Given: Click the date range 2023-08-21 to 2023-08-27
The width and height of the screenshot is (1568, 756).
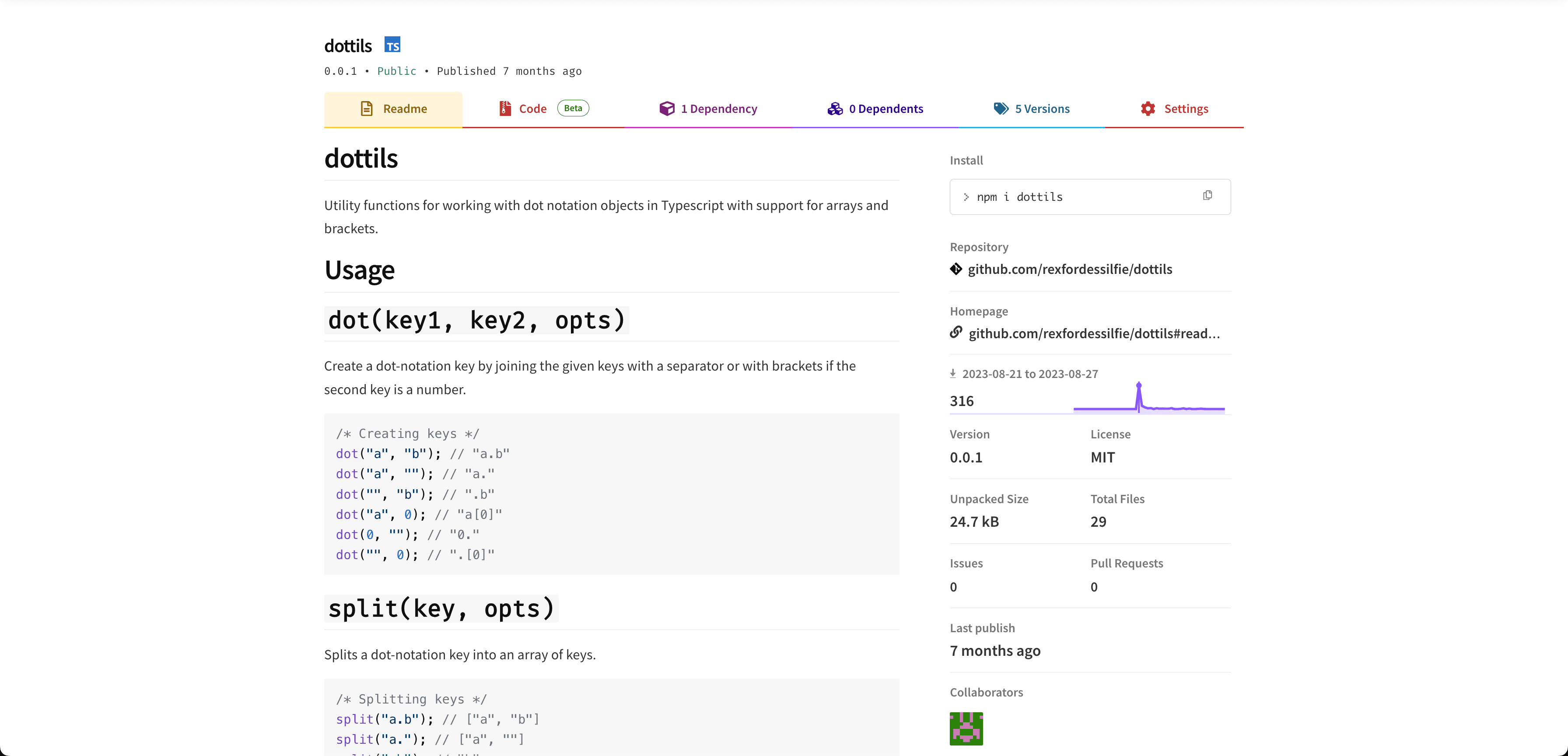Looking at the screenshot, I should coord(1030,374).
